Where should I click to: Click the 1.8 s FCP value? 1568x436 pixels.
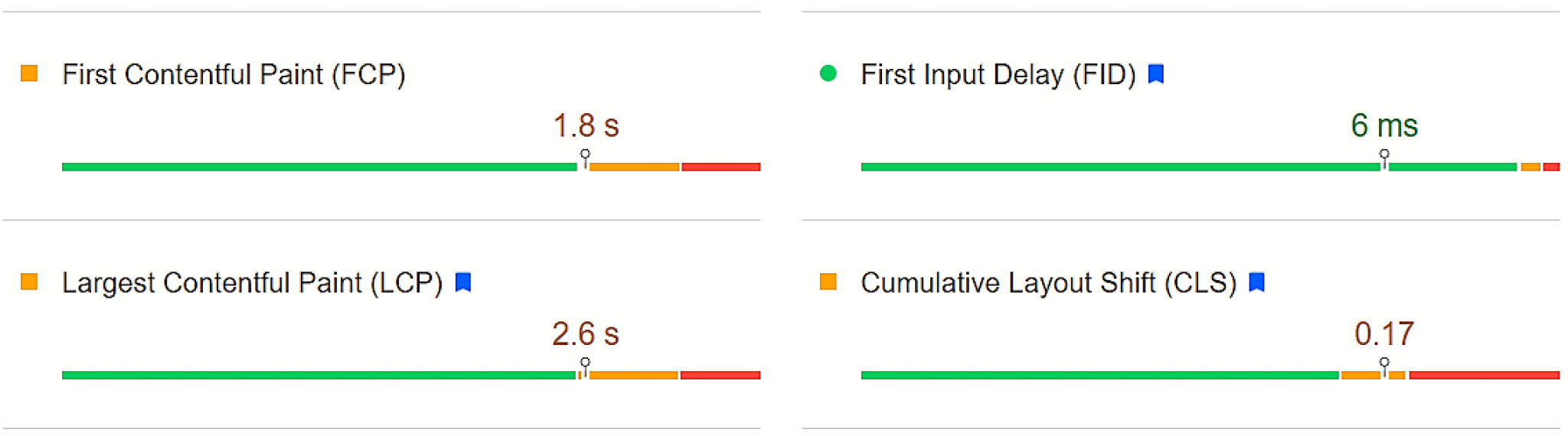(586, 125)
